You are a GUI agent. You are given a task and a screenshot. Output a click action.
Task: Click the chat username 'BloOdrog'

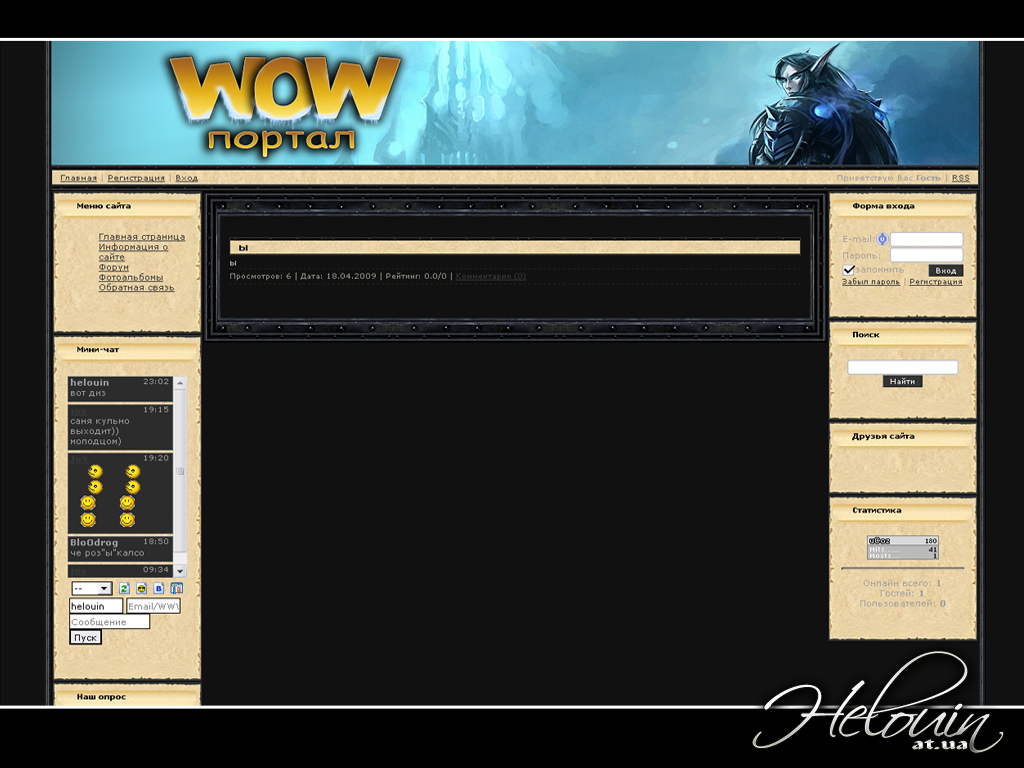coord(94,543)
